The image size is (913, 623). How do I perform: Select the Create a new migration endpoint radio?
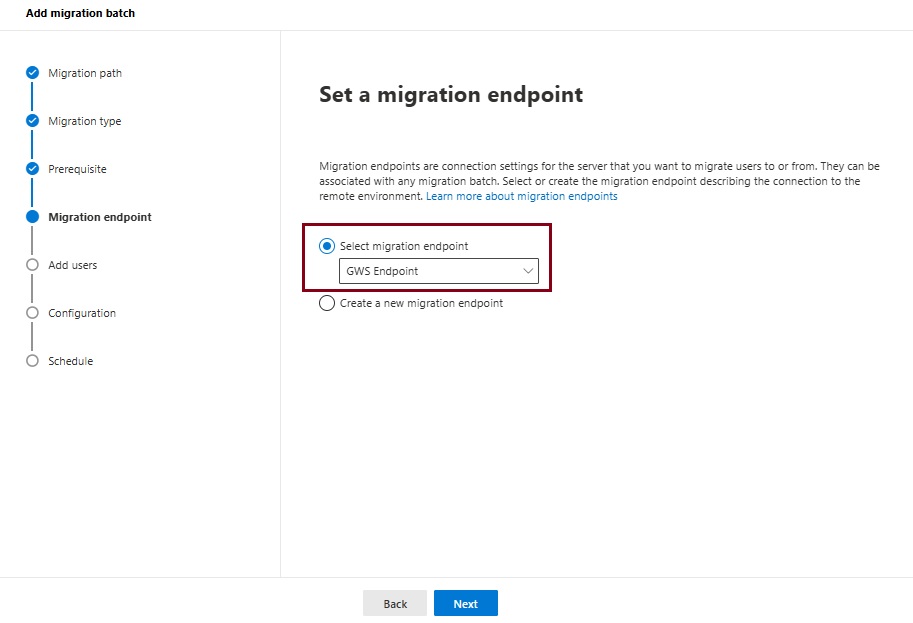click(327, 303)
